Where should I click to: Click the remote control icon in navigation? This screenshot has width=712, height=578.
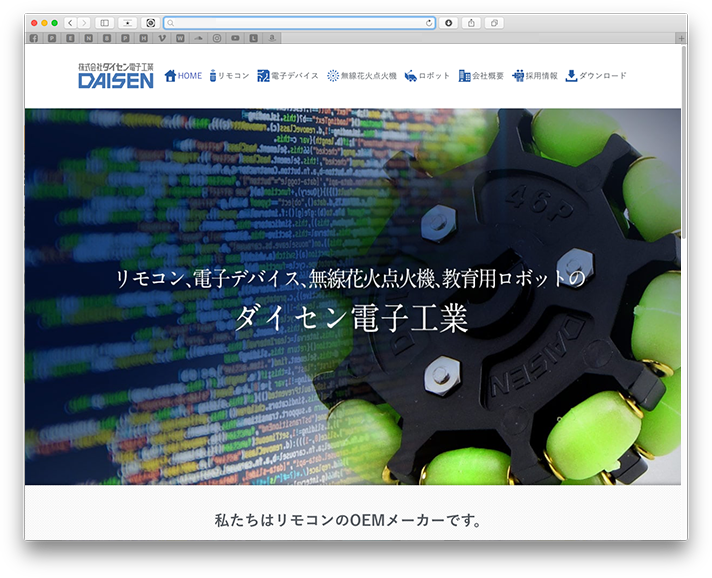(213, 76)
